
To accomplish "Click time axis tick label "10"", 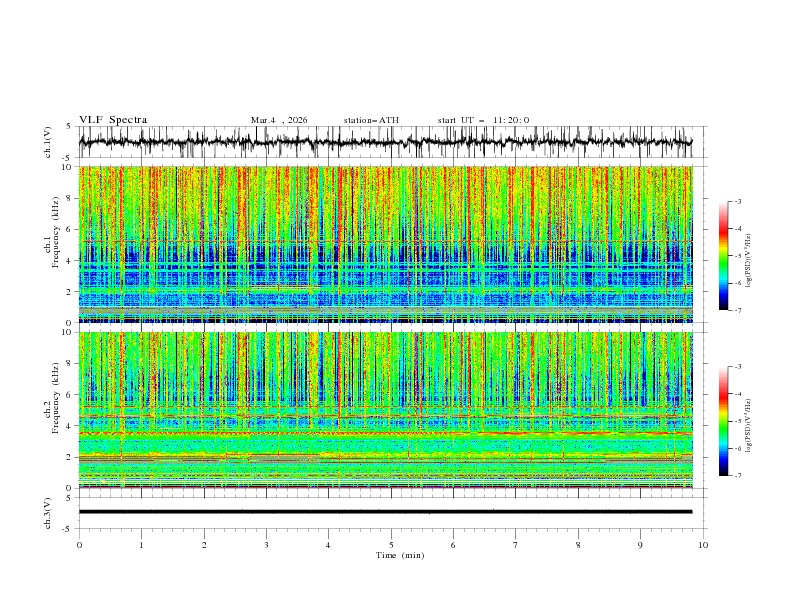I will pyautogui.click(x=703, y=545).
